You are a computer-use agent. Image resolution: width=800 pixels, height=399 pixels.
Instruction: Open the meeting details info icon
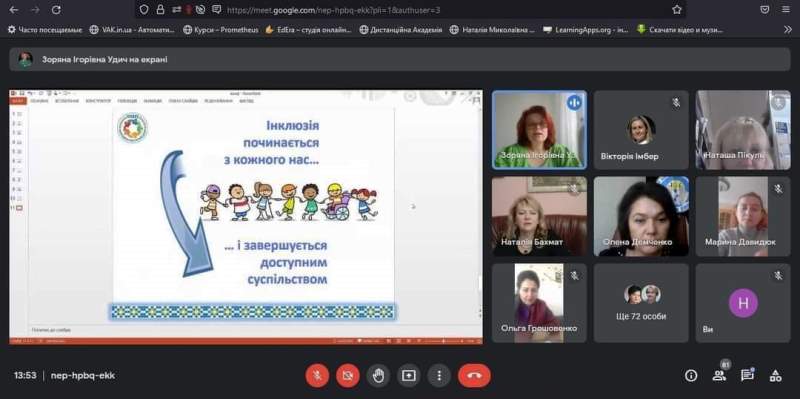tap(691, 376)
